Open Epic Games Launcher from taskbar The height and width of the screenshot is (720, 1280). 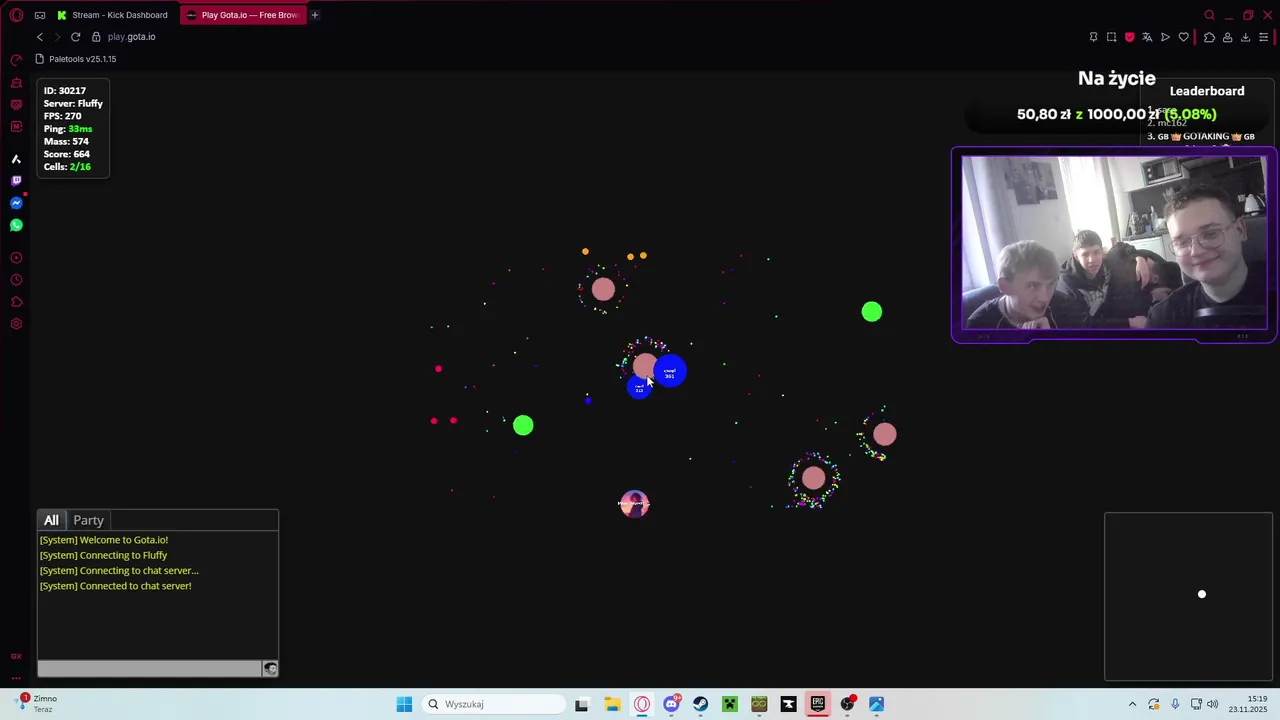(817, 704)
